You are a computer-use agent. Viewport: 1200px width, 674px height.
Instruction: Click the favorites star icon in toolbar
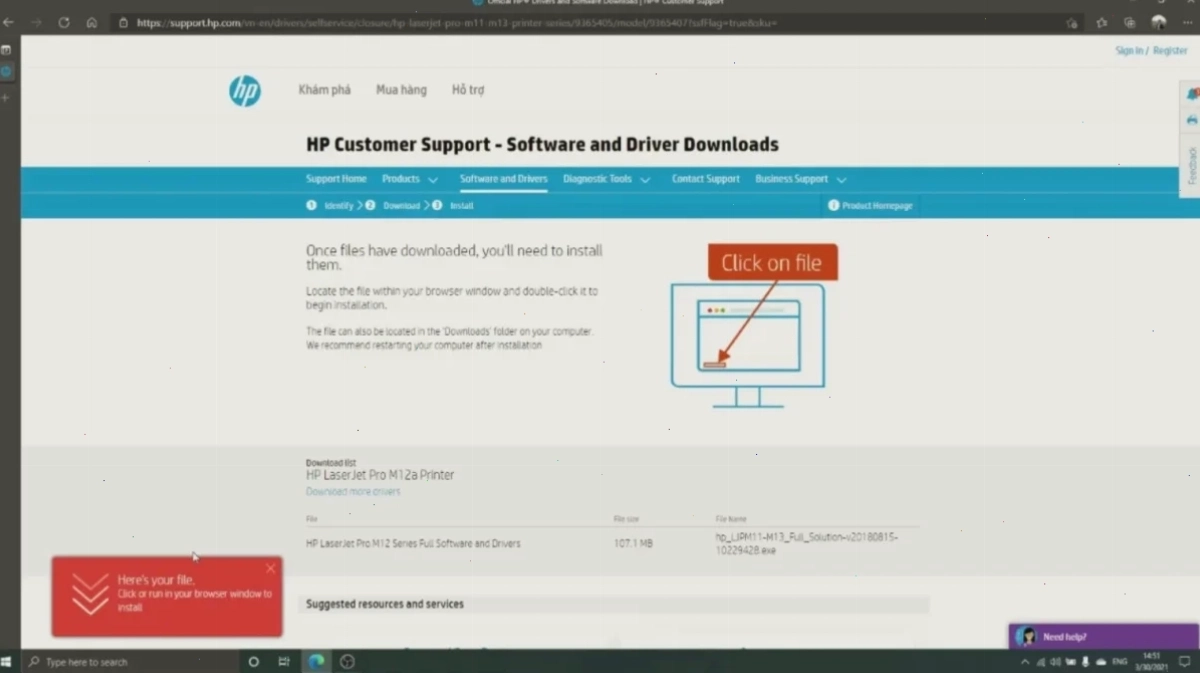pos(1101,22)
